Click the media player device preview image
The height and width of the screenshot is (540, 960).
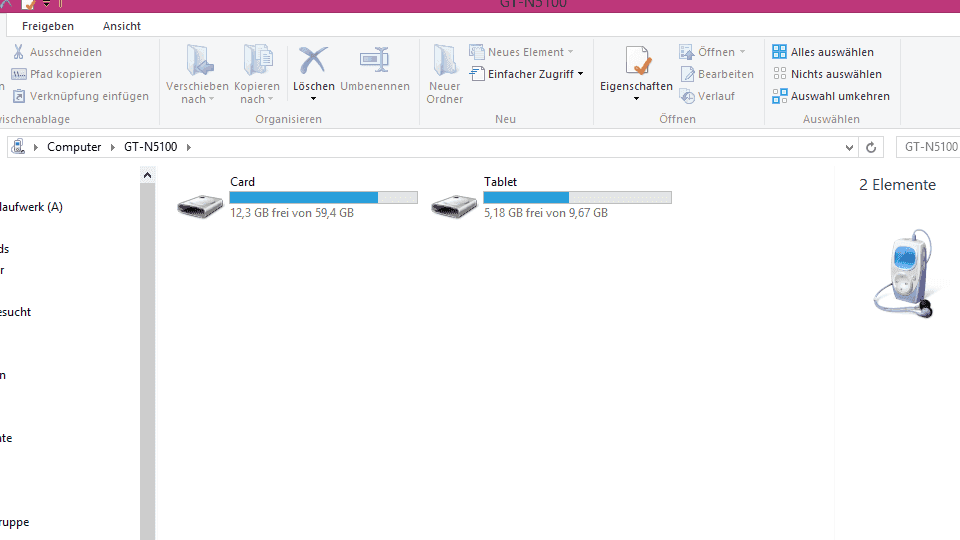click(904, 274)
